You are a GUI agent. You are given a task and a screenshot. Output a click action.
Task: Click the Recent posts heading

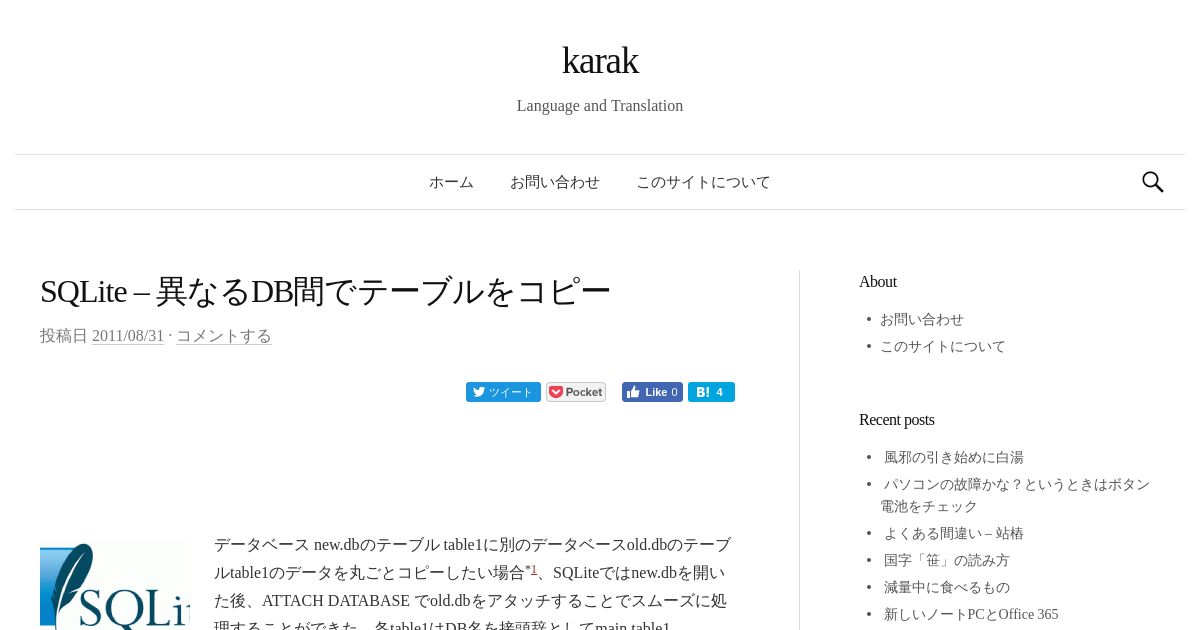click(897, 420)
